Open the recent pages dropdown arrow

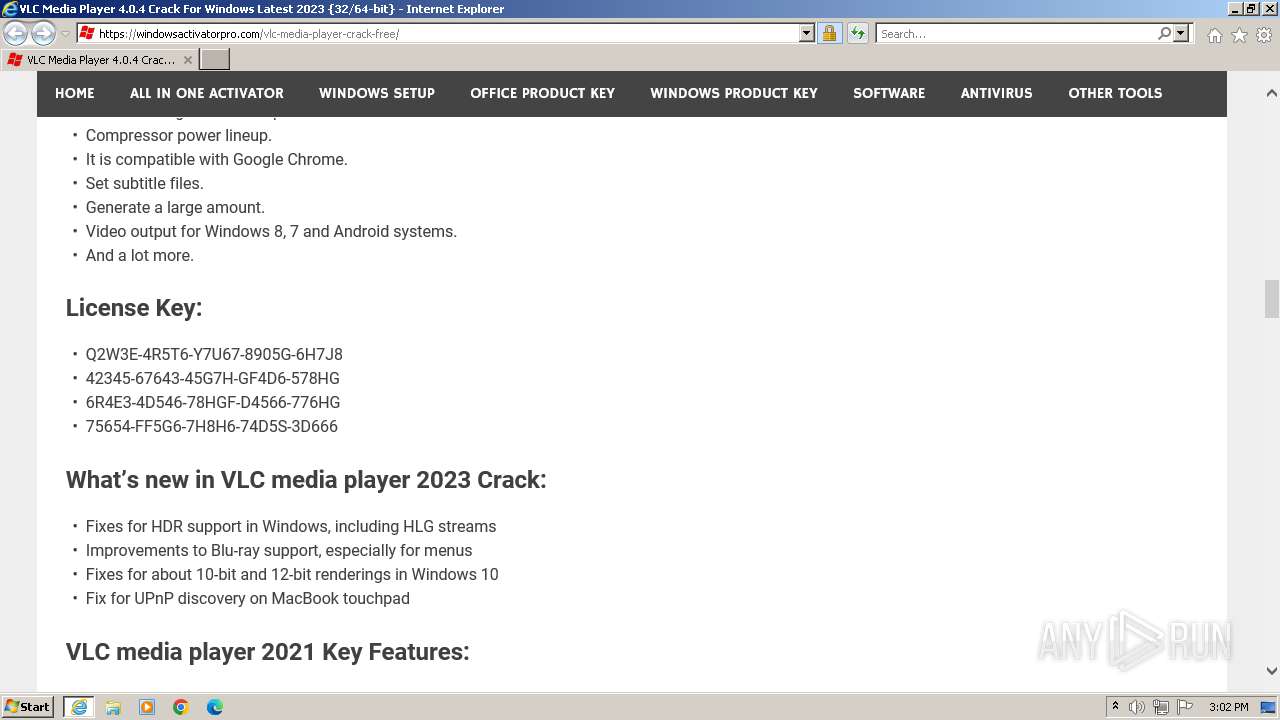pyautogui.click(x=65, y=34)
